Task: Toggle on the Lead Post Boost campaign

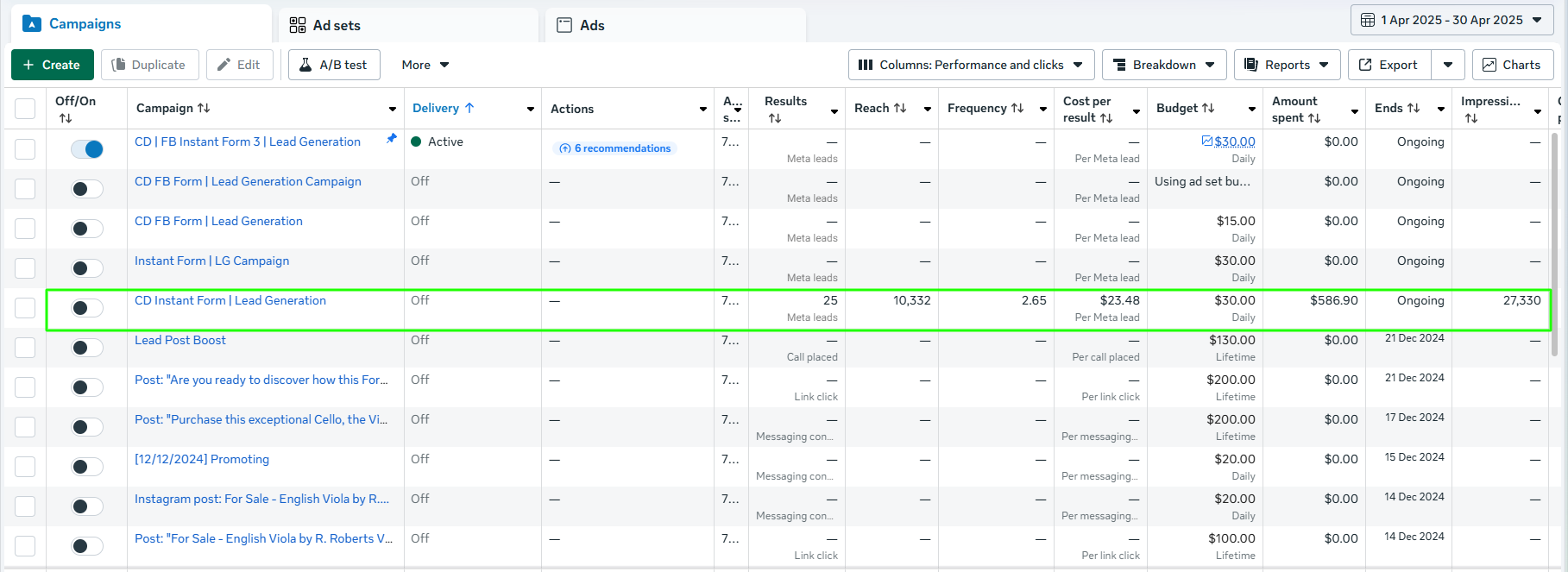Action: pyautogui.click(x=87, y=348)
